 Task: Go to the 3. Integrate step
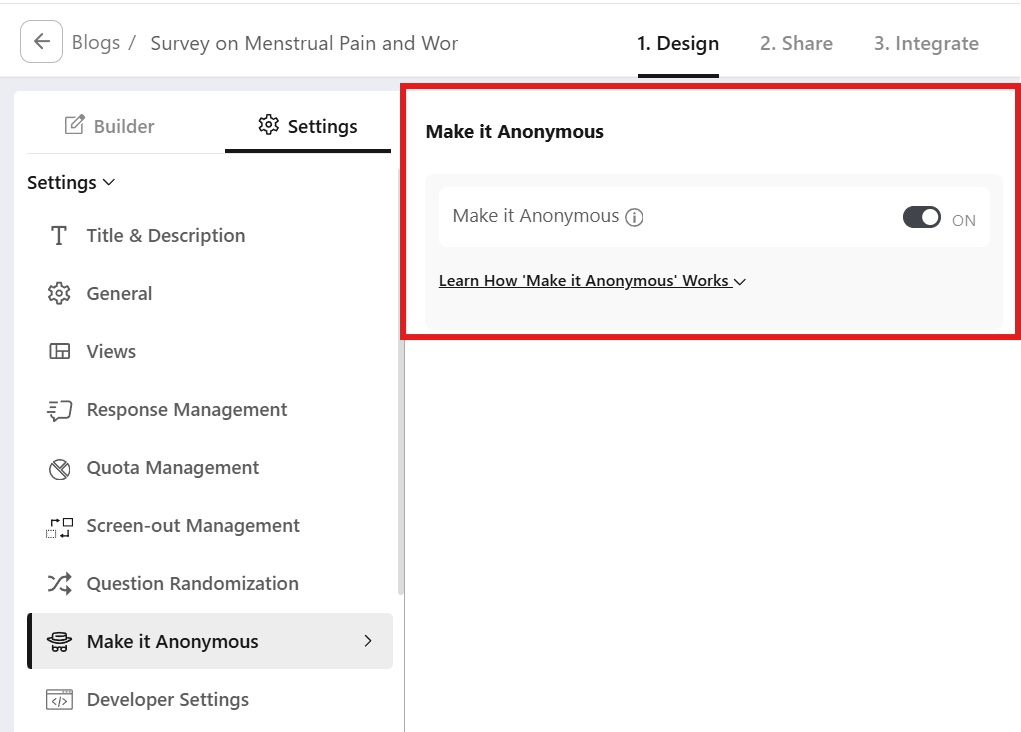[926, 44]
